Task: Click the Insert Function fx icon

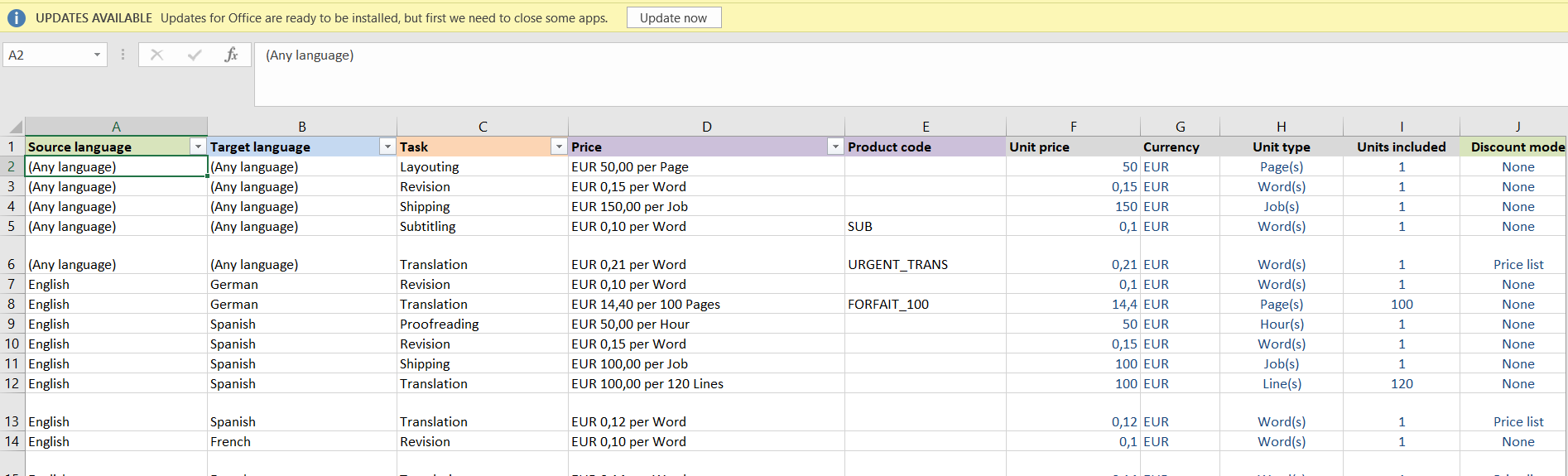Action: [231, 55]
